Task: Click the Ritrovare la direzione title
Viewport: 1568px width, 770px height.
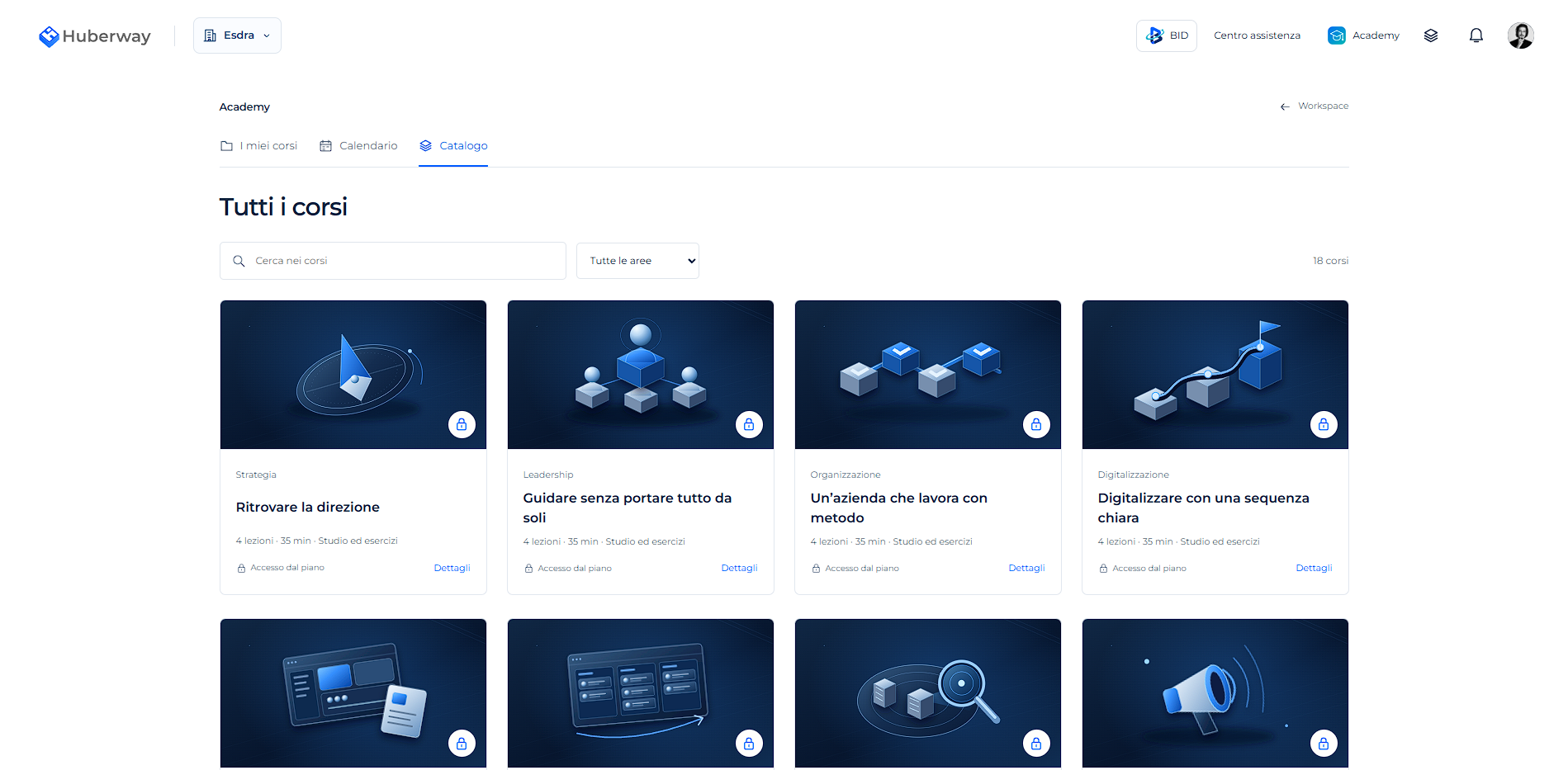Action: (x=307, y=508)
